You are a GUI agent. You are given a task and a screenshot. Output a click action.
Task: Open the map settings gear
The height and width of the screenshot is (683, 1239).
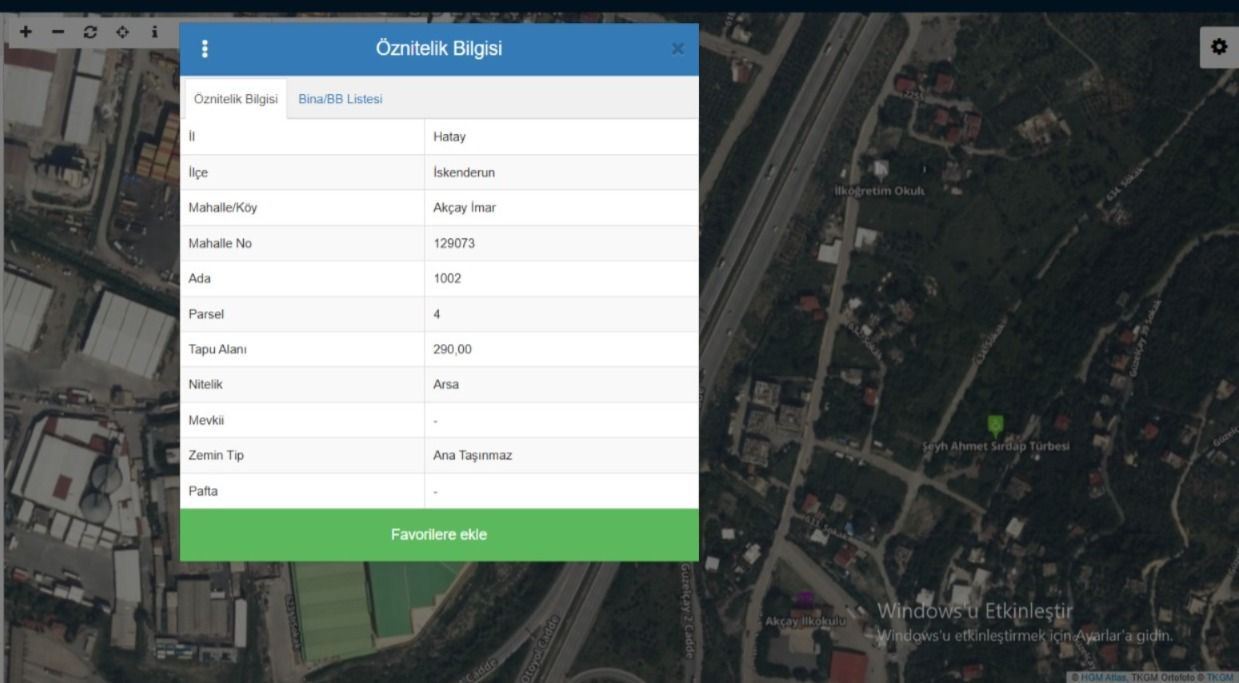click(1218, 47)
